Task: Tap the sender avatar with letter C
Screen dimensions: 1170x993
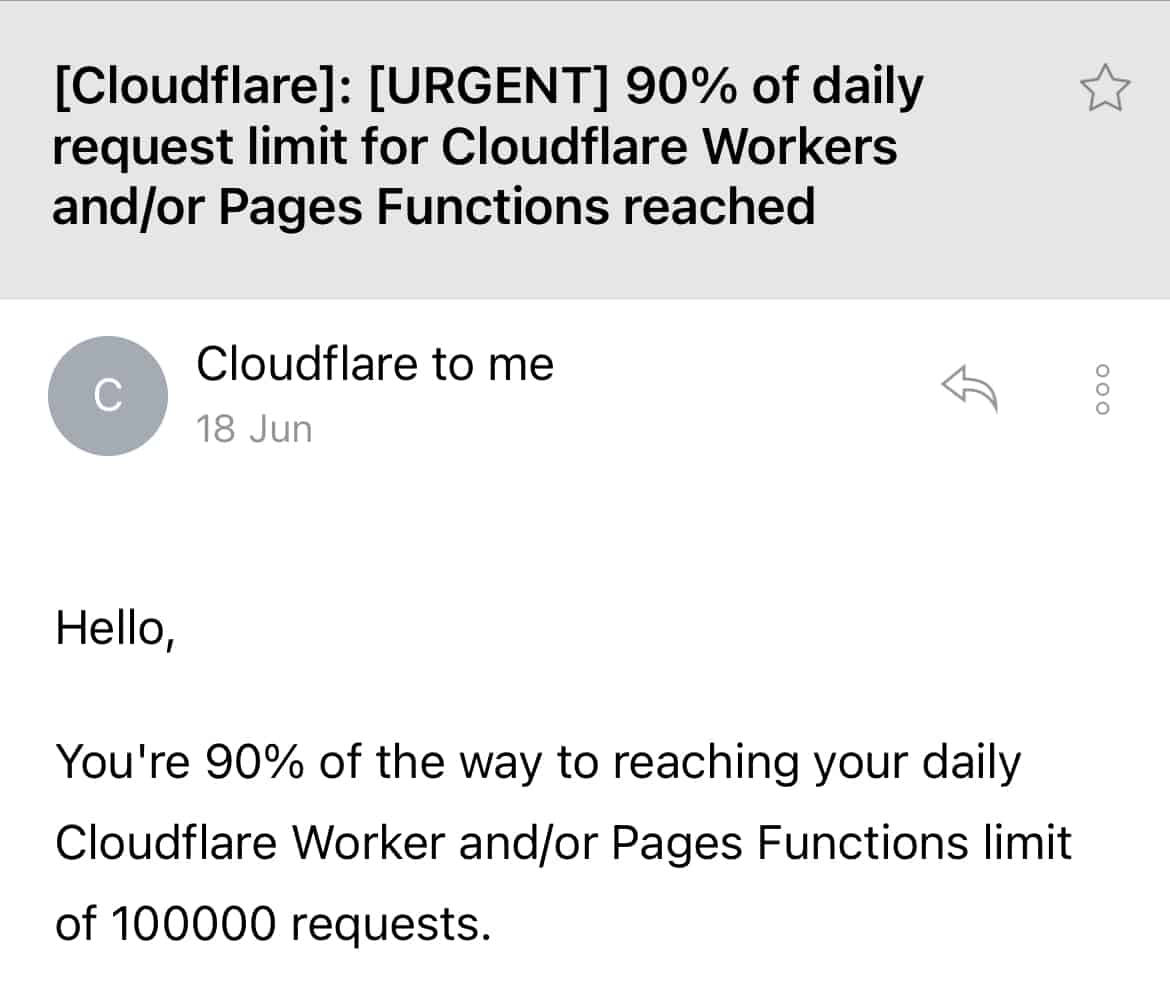Action: [107, 396]
